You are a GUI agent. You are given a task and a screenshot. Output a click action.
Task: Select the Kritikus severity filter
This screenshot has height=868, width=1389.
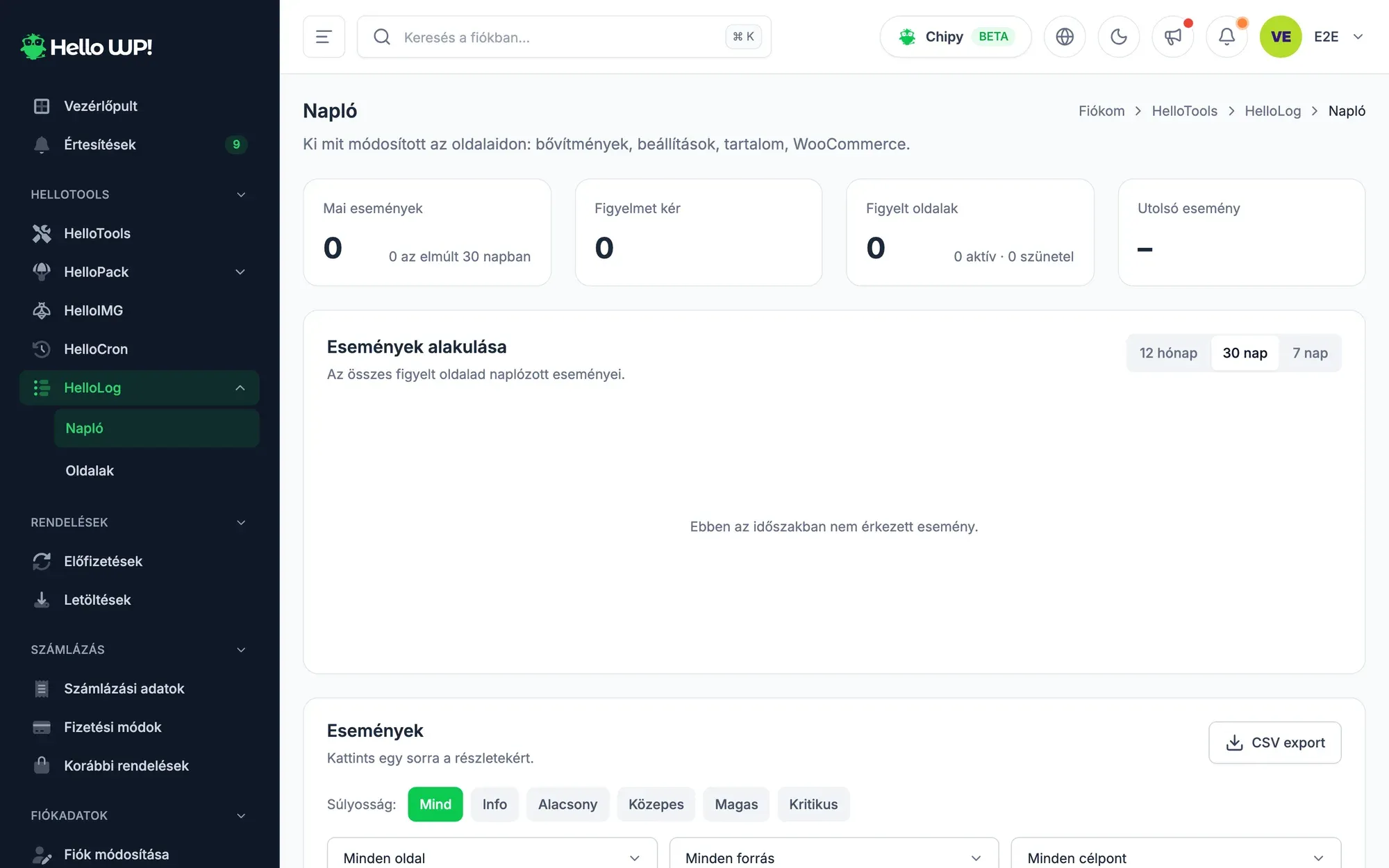[x=813, y=804]
